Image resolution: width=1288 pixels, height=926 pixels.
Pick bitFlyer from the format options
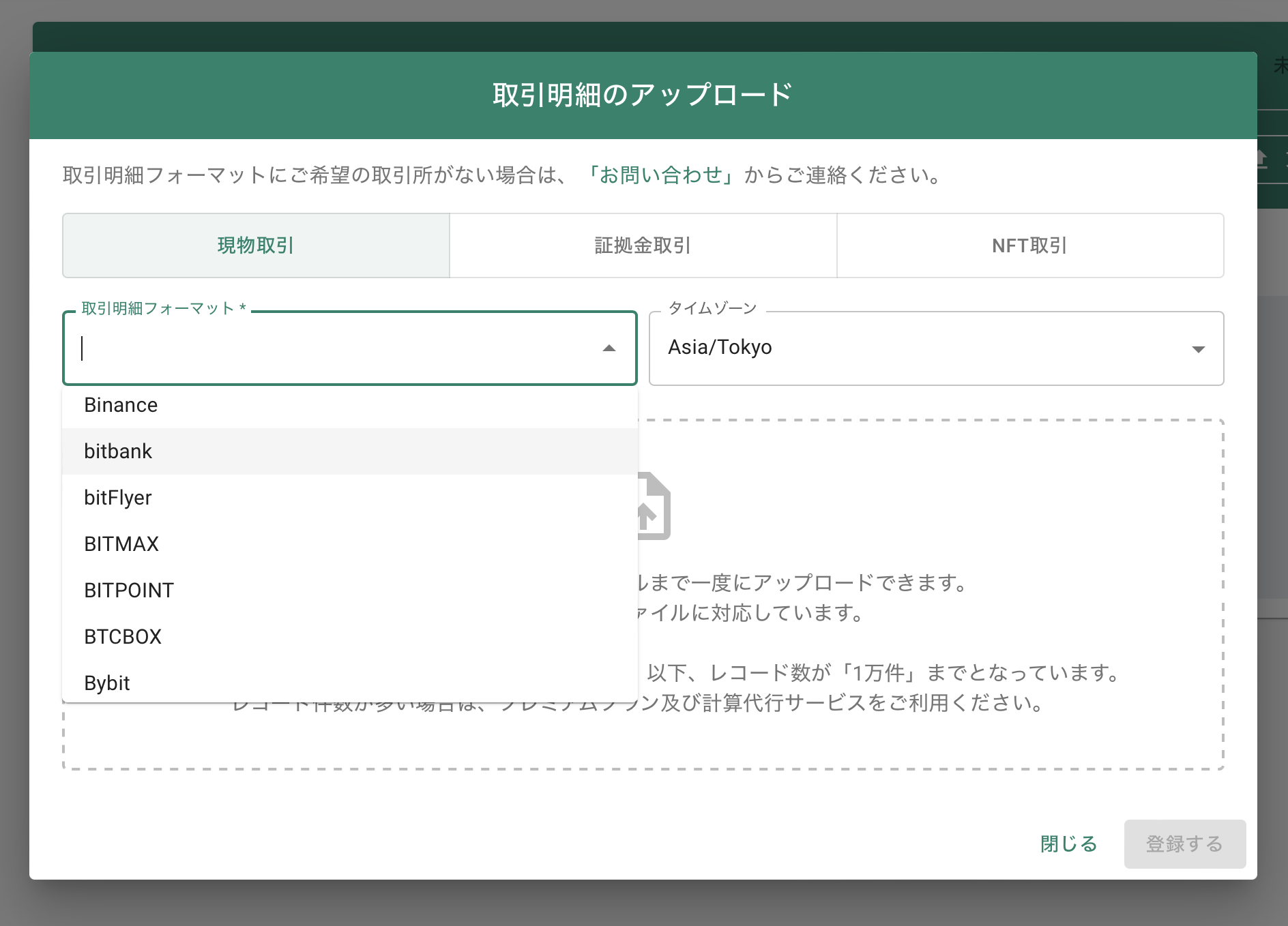[x=349, y=498]
